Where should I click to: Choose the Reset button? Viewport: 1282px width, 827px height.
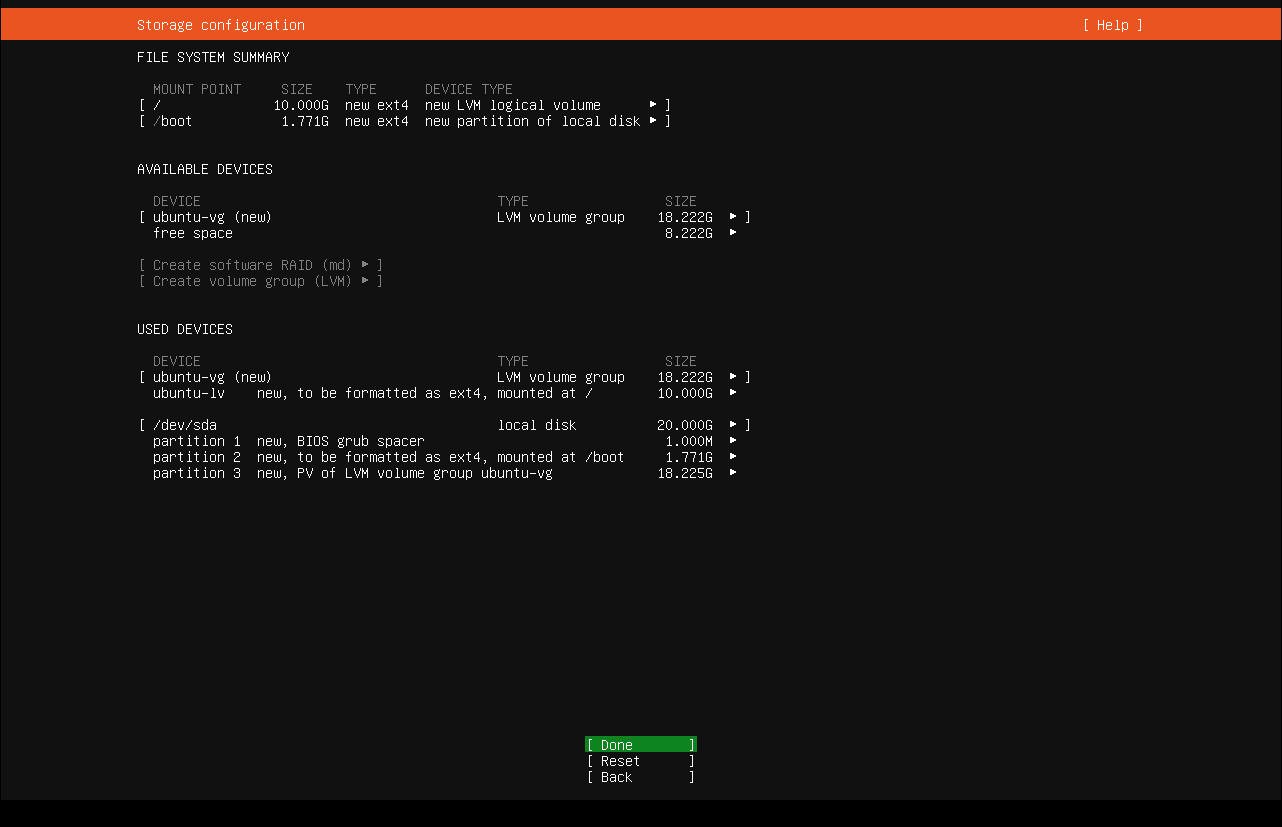click(x=641, y=761)
